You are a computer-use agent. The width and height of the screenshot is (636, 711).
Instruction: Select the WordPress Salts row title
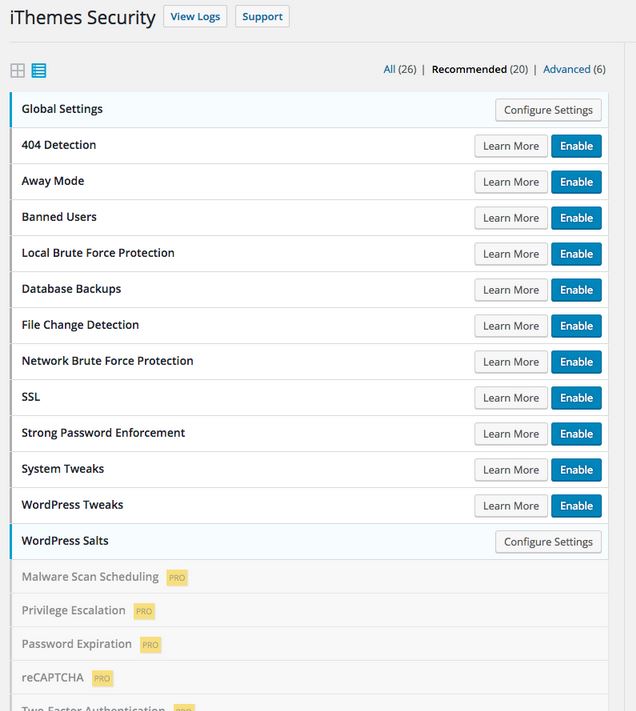coord(65,541)
